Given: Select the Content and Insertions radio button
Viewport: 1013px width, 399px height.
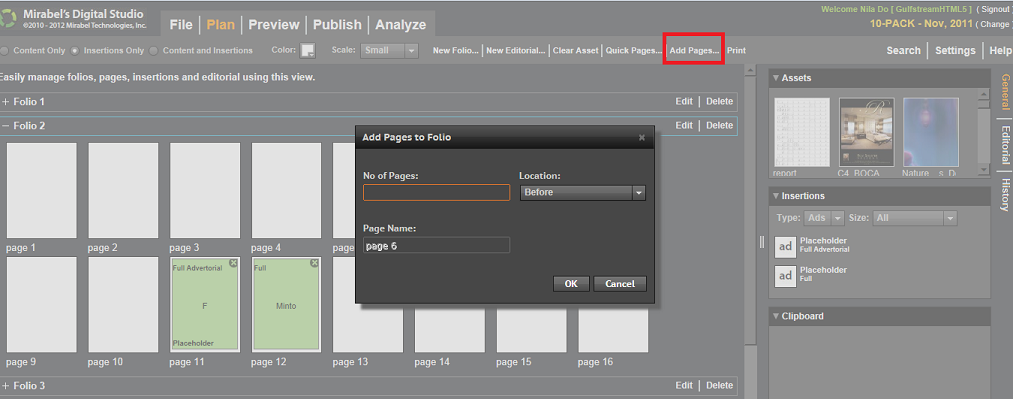Looking at the screenshot, I should [154, 50].
